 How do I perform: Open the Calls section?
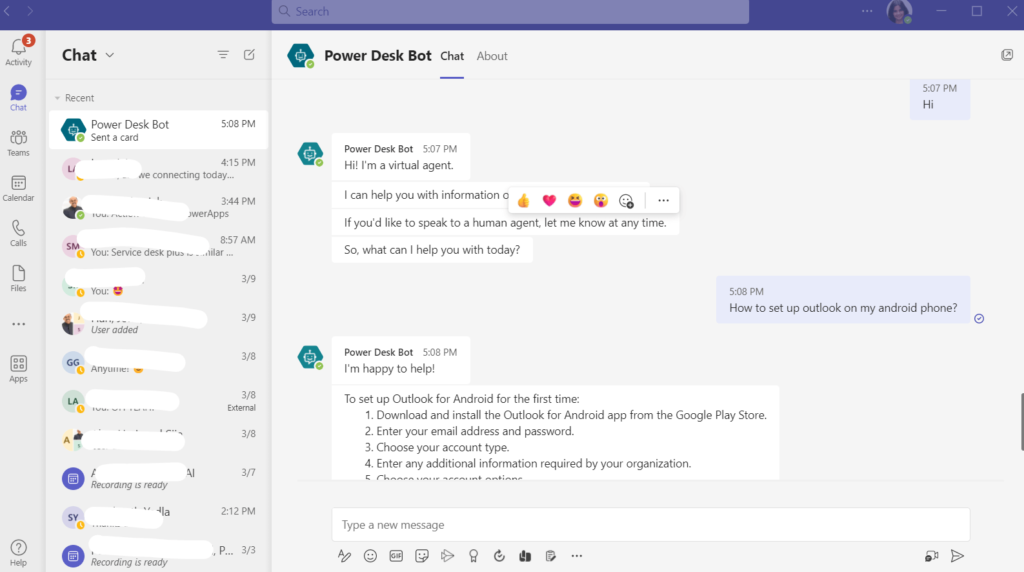[18, 233]
